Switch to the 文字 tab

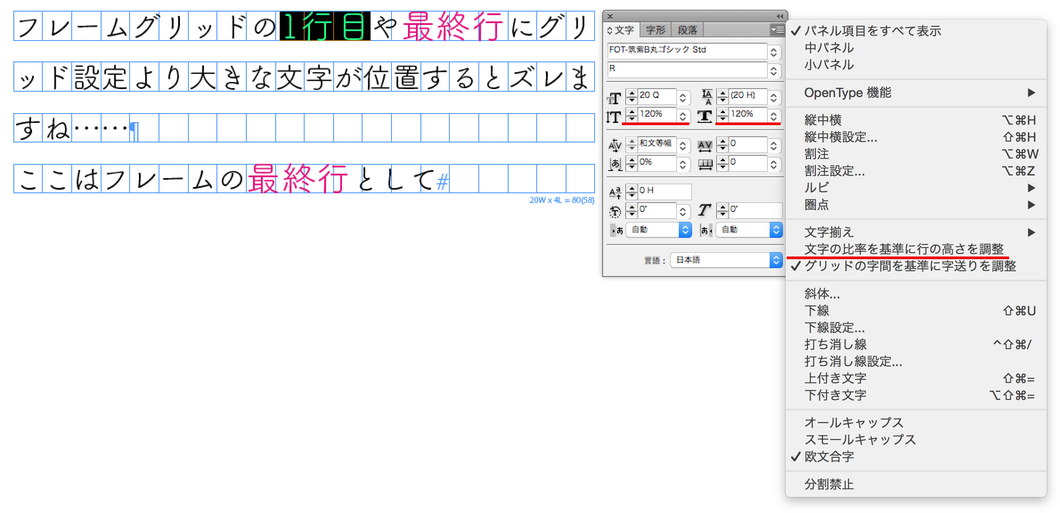pos(621,30)
